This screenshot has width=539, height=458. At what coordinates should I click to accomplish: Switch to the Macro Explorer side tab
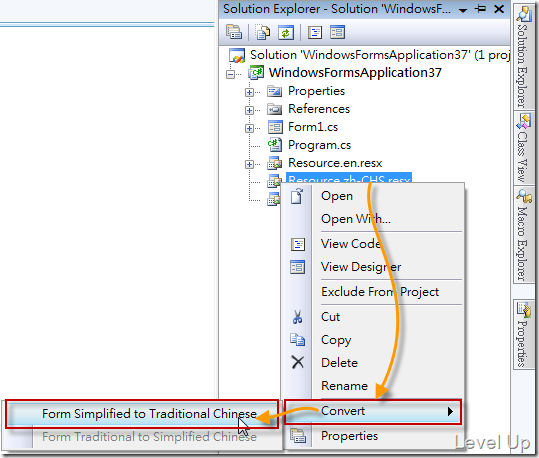[523, 235]
